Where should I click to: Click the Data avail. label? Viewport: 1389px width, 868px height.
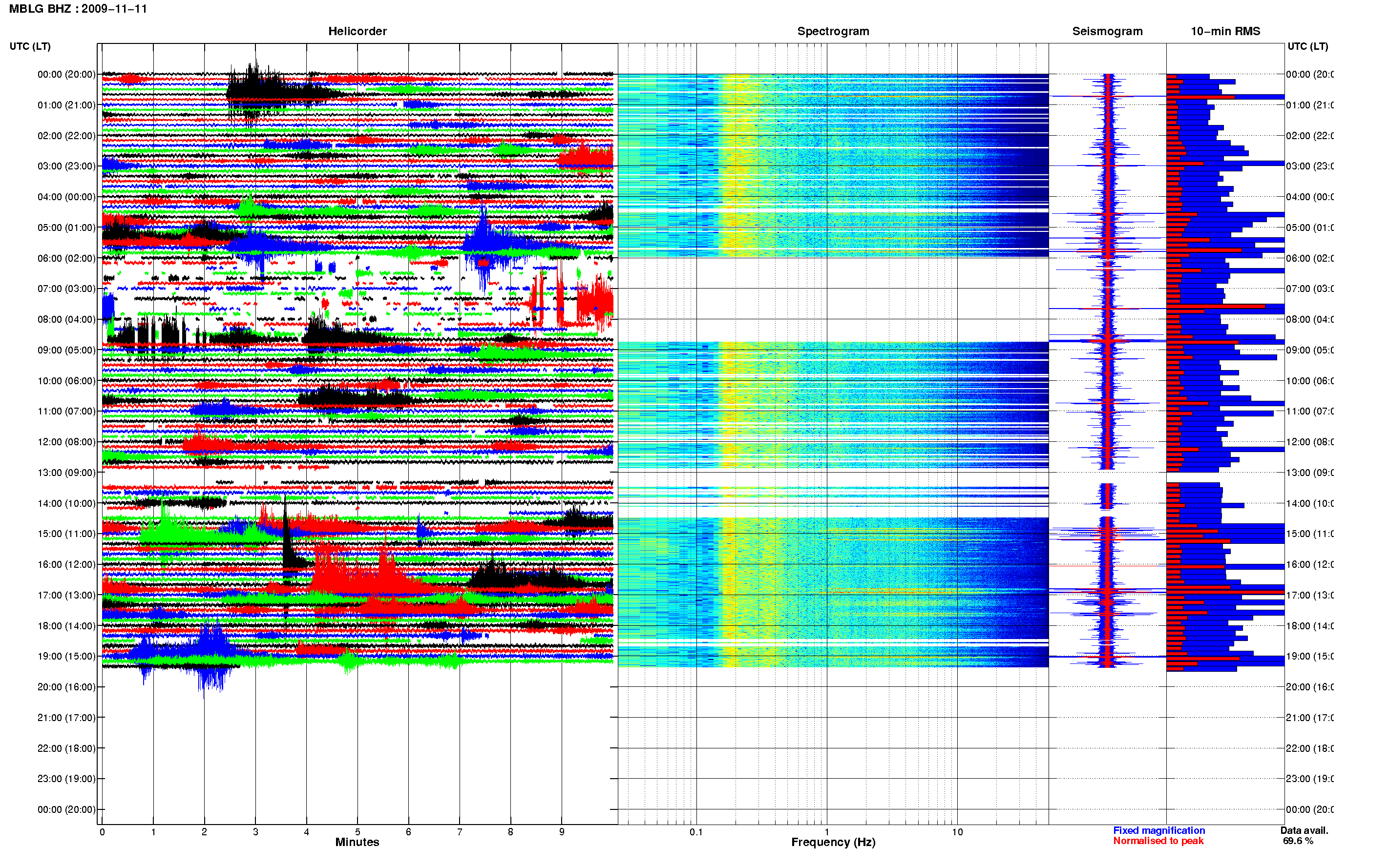coord(1304,830)
